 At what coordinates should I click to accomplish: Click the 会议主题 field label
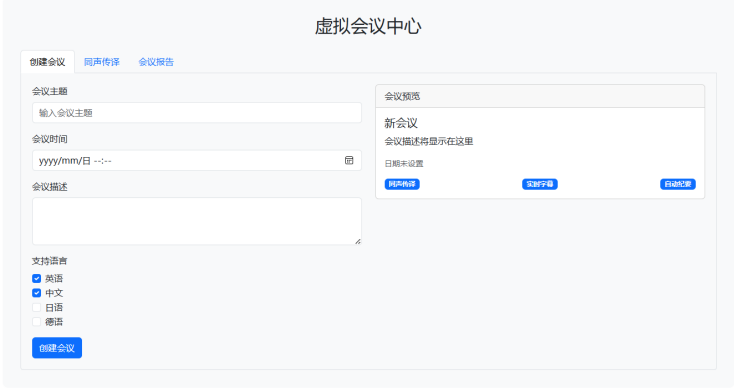tap(50, 91)
